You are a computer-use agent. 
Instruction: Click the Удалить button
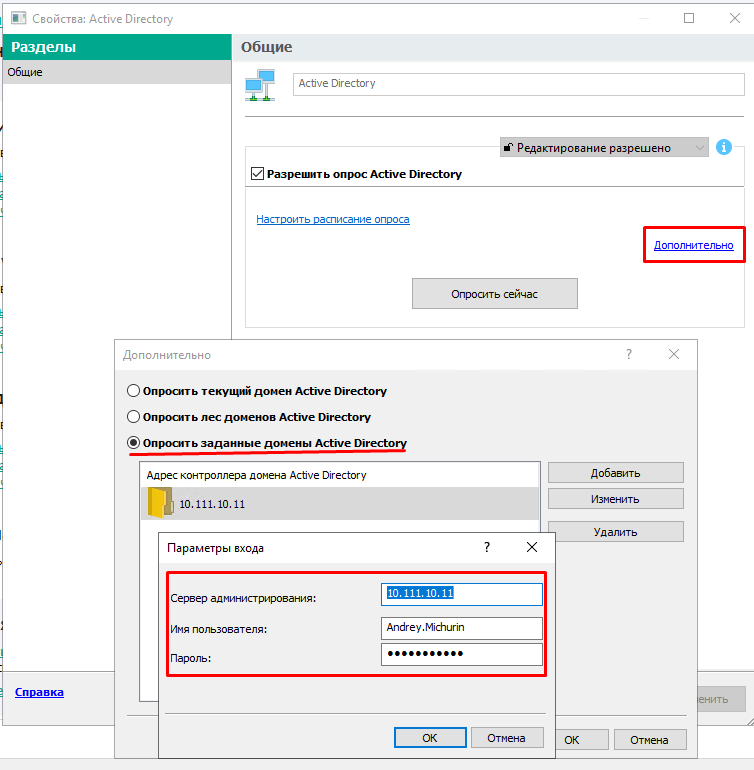point(615,532)
